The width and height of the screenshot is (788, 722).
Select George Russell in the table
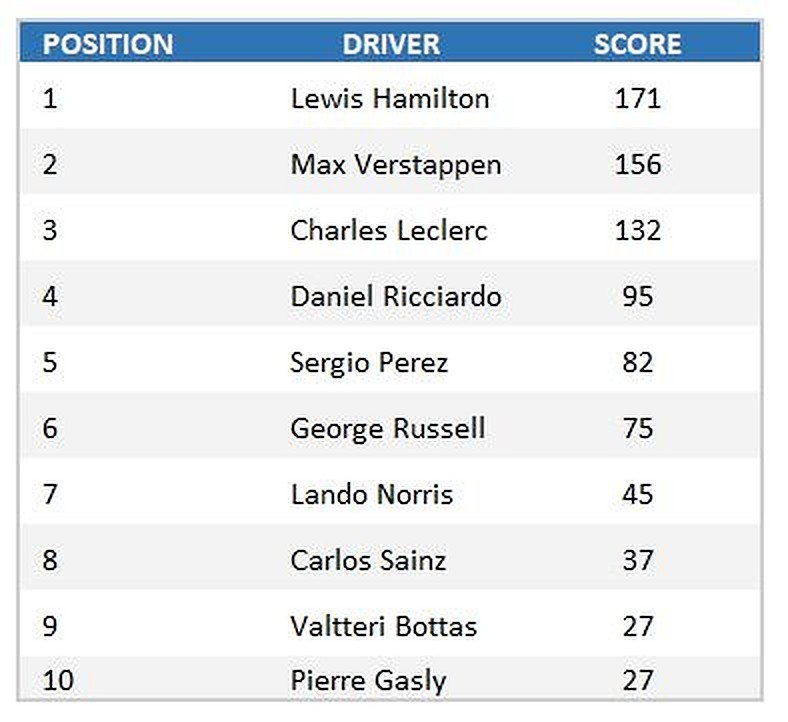click(388, 429)
